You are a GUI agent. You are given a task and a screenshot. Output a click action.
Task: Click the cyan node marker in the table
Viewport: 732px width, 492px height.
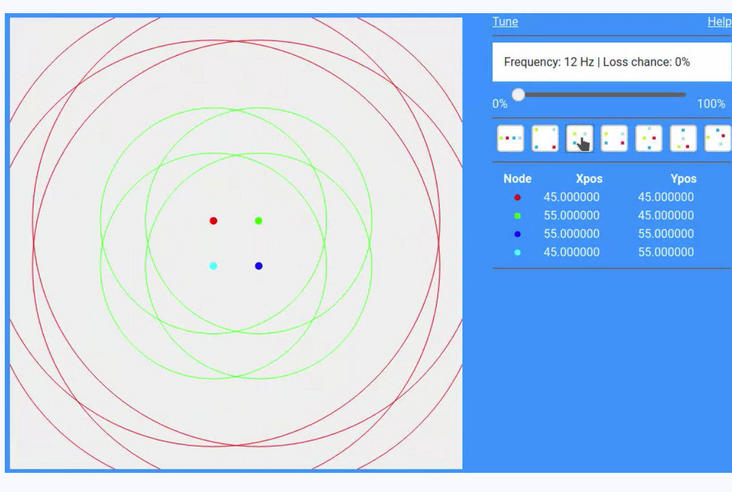click(x=517, y=253)
